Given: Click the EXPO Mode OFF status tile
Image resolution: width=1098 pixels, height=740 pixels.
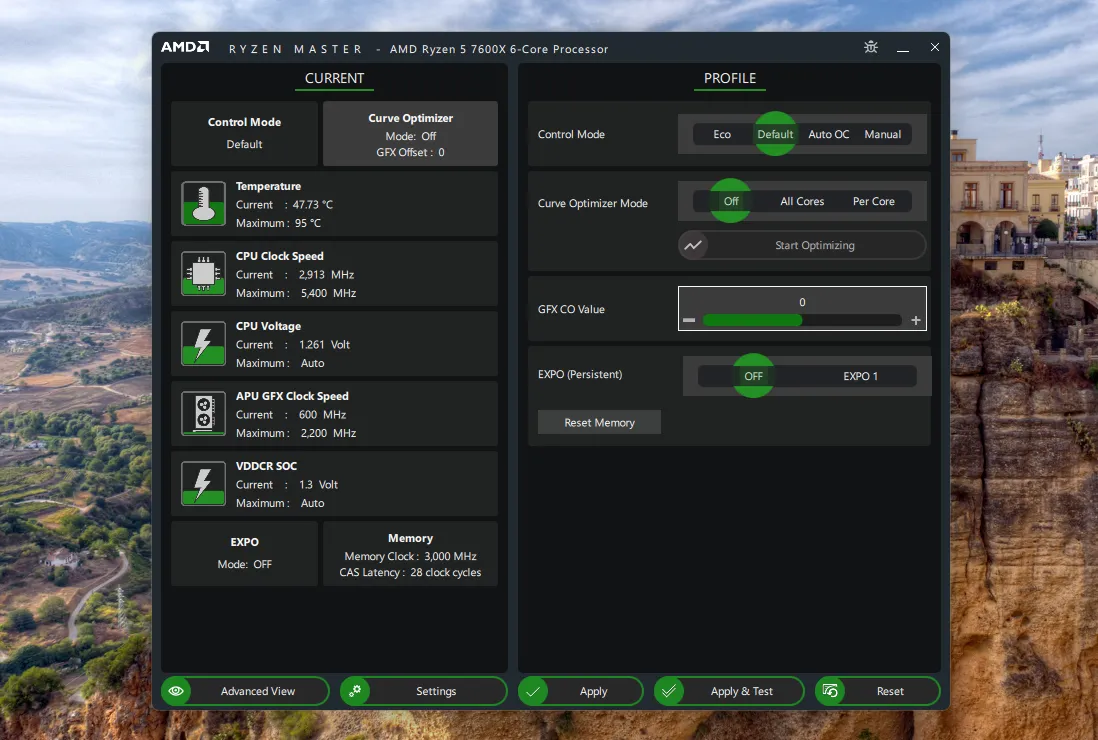Looking at the screenshot, I should click(x=244, y=553).
